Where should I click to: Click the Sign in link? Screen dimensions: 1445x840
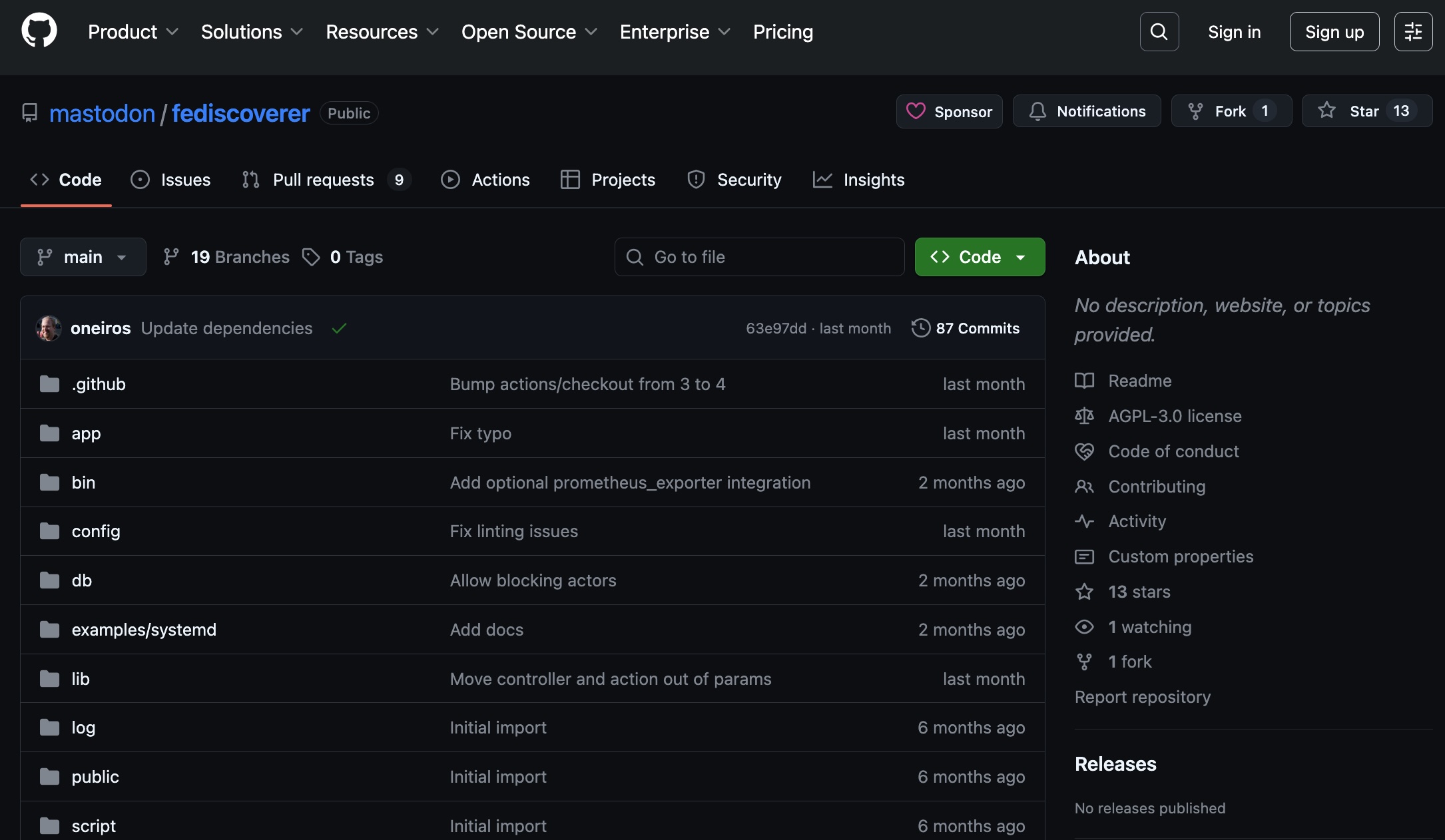pos(1235,32)
